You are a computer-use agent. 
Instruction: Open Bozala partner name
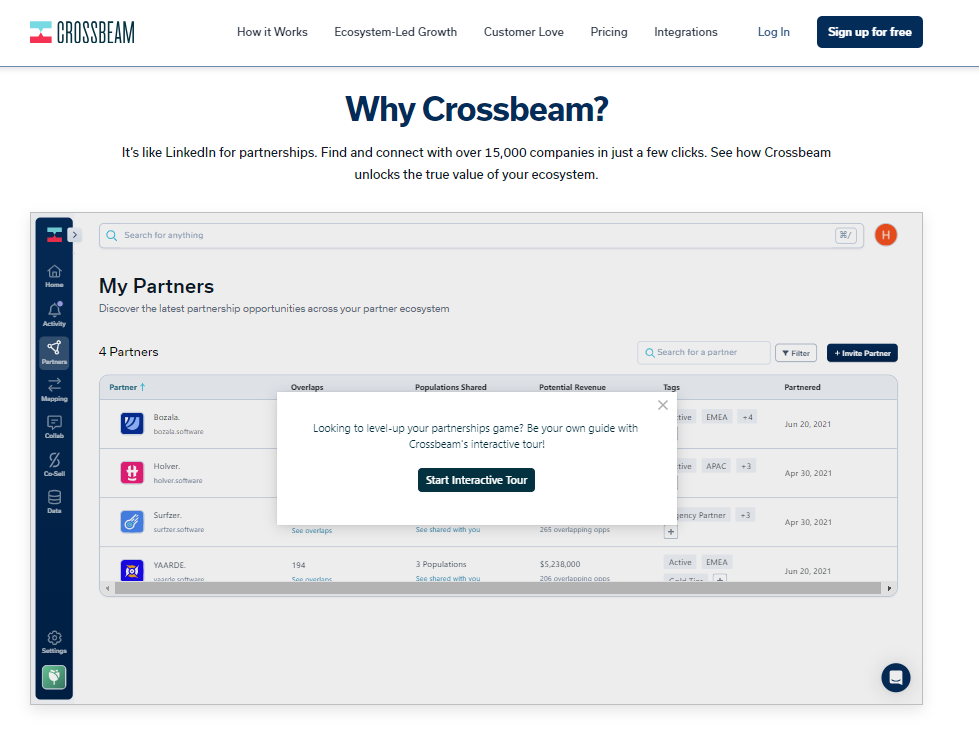point(167,417)
